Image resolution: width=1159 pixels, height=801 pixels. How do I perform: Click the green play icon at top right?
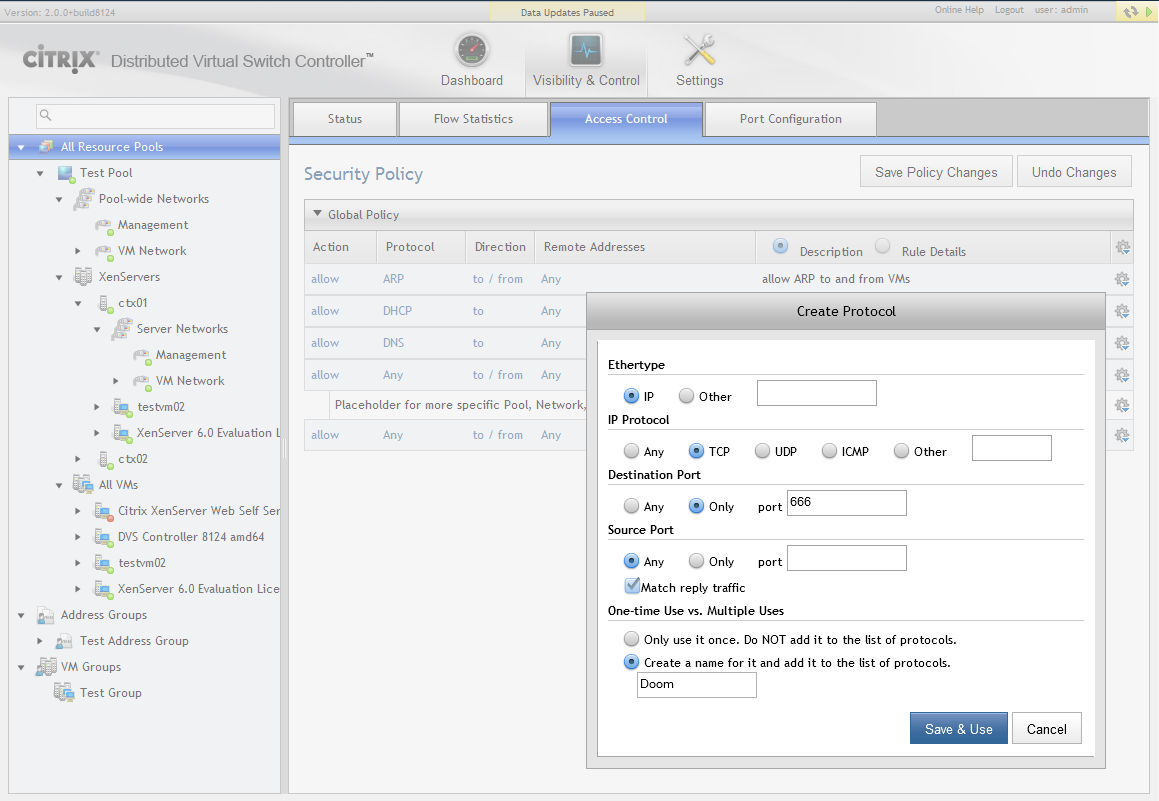1149,12
